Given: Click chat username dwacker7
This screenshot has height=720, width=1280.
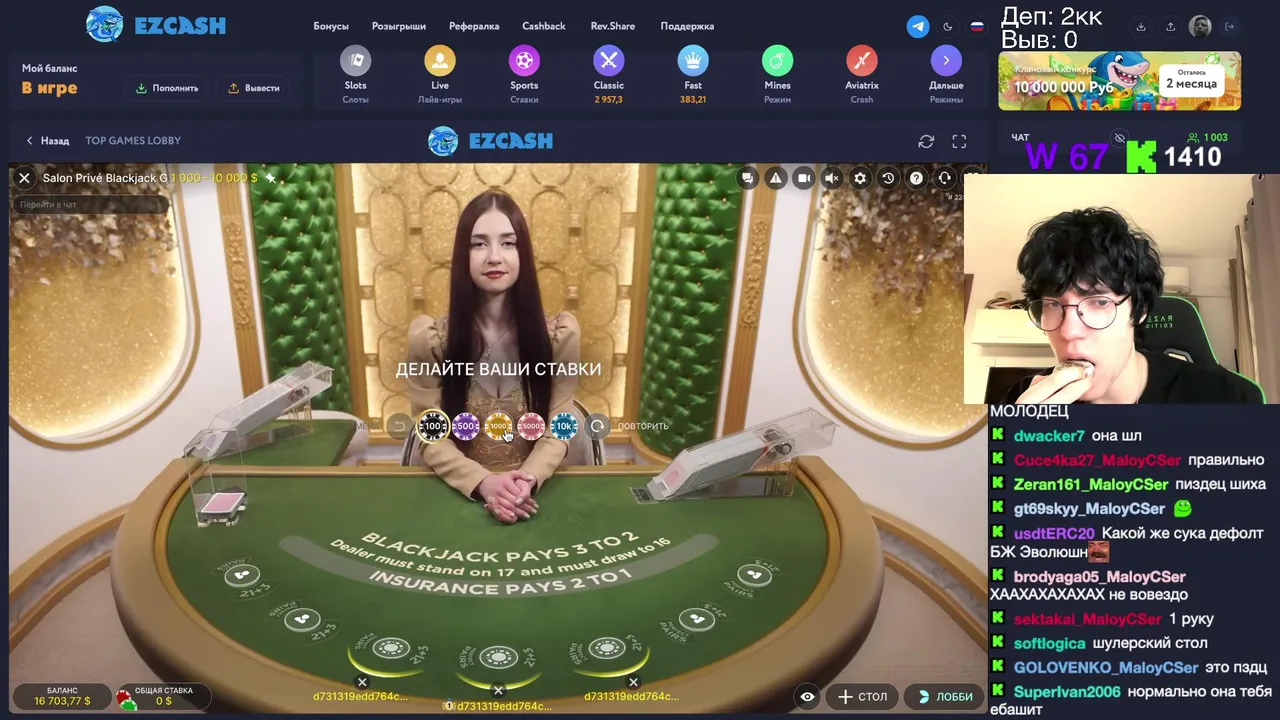Looking at the screenshot, I should [1049, 436].
